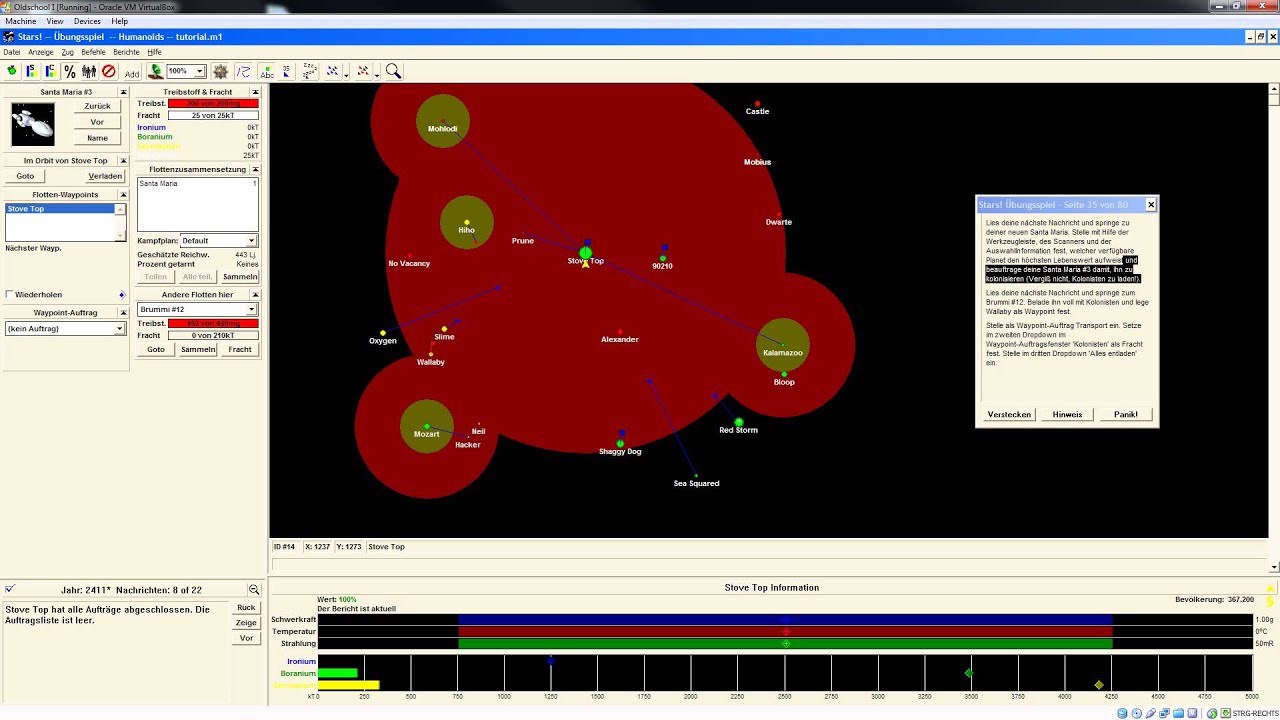
Task: Switch to surface minerals view icon
Action: [31, 71]
